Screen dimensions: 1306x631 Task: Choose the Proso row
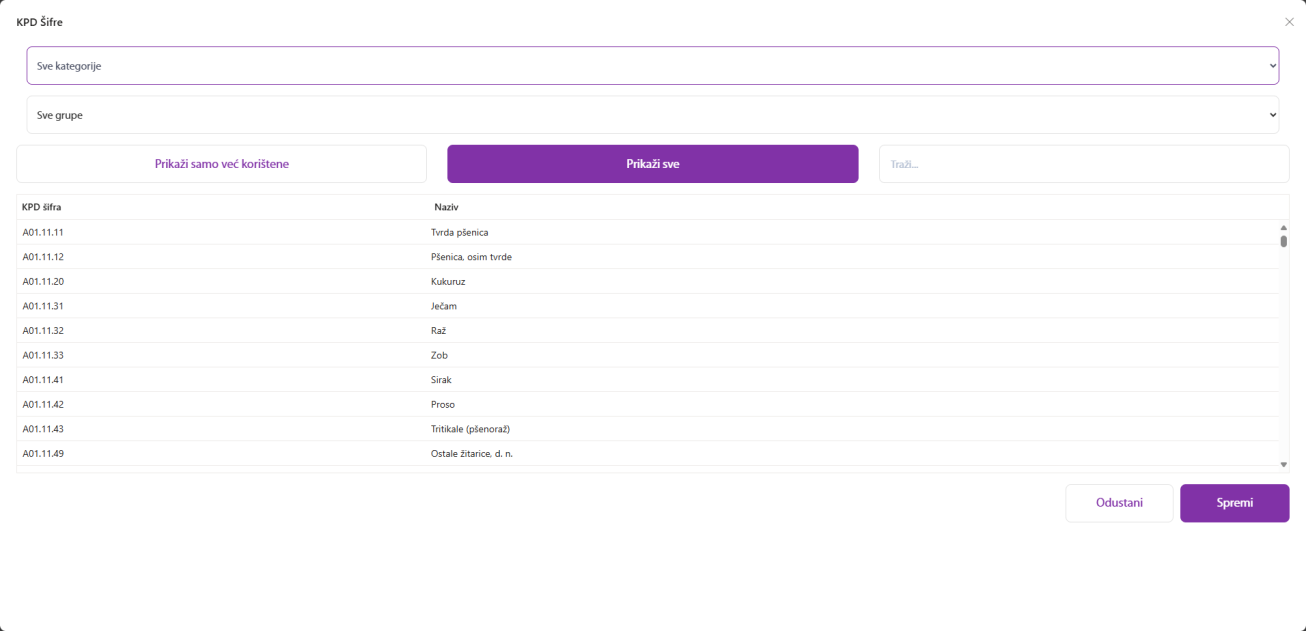pyautogui.click(x=442, y=405)
